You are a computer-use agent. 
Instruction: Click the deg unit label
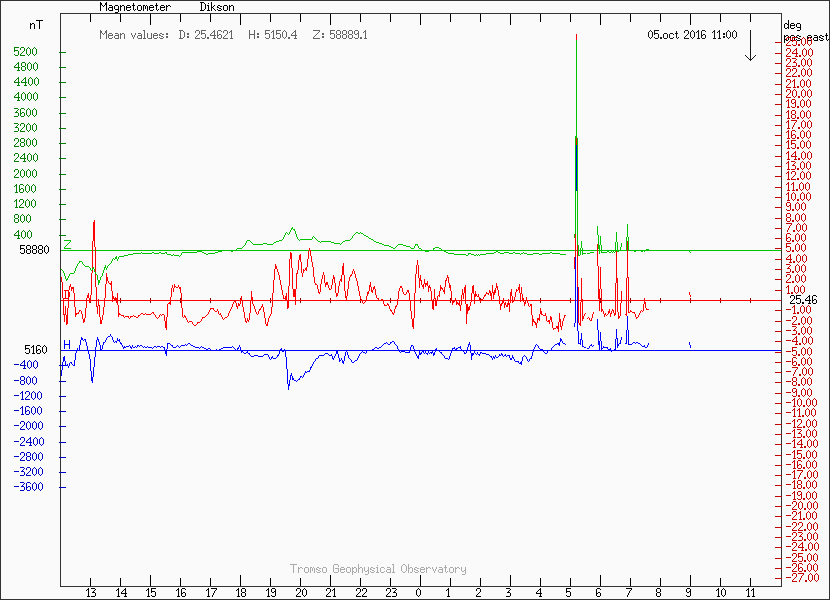tap(792, 24)
